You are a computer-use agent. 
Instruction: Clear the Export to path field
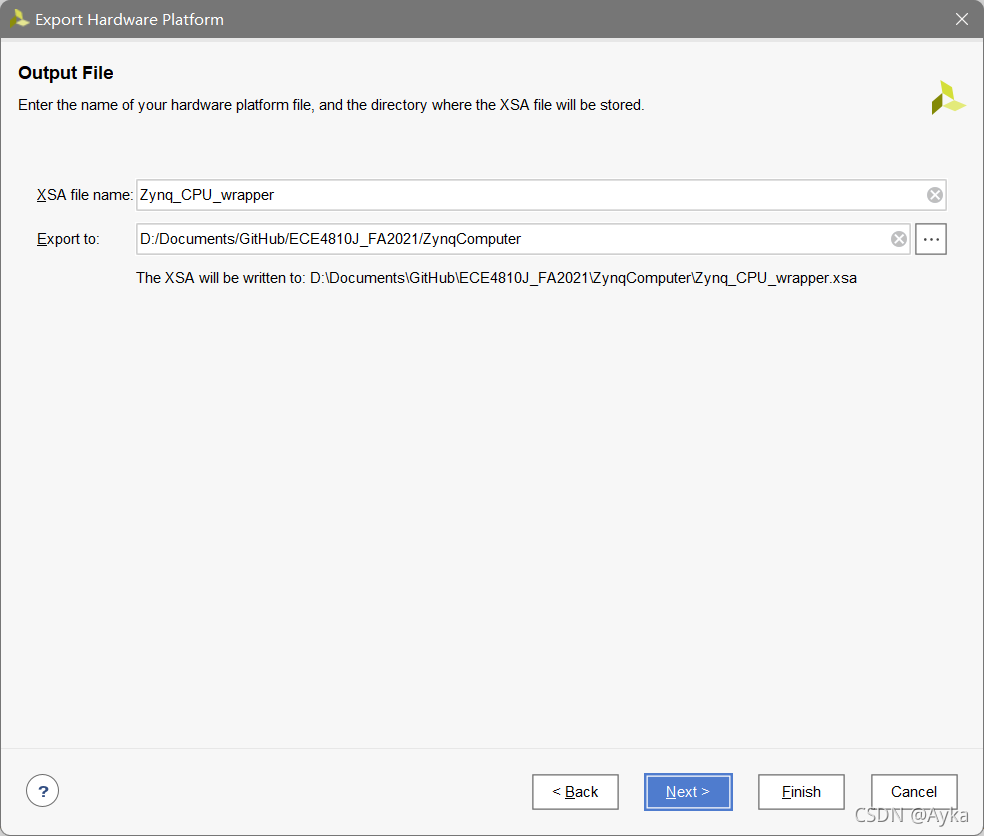(899, 239)
